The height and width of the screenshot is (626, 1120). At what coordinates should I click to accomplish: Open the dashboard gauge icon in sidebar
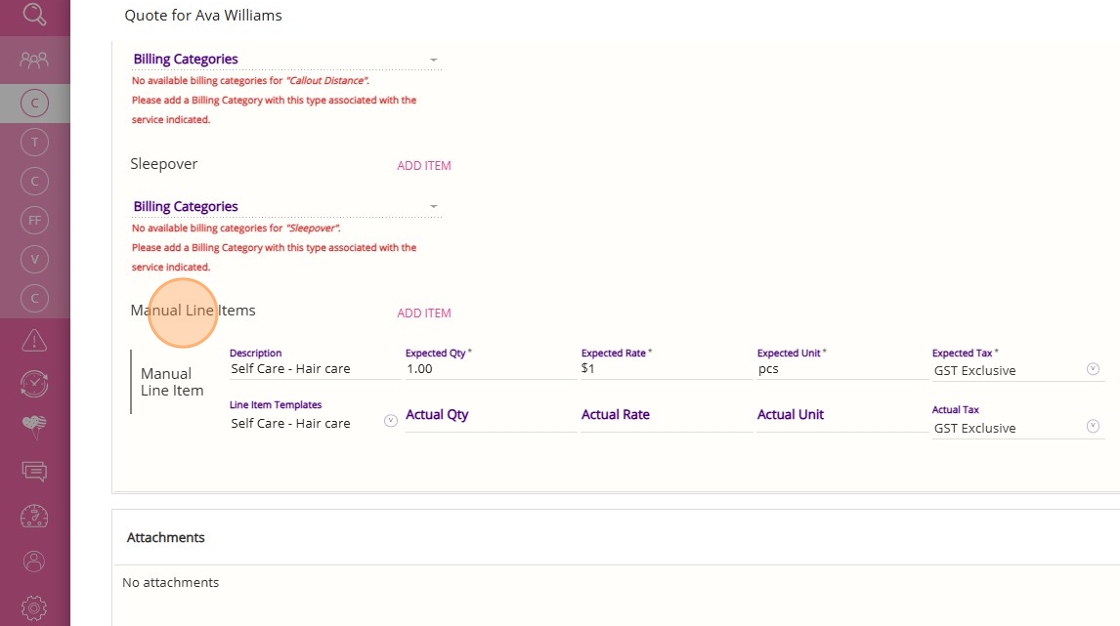(34, 516)
